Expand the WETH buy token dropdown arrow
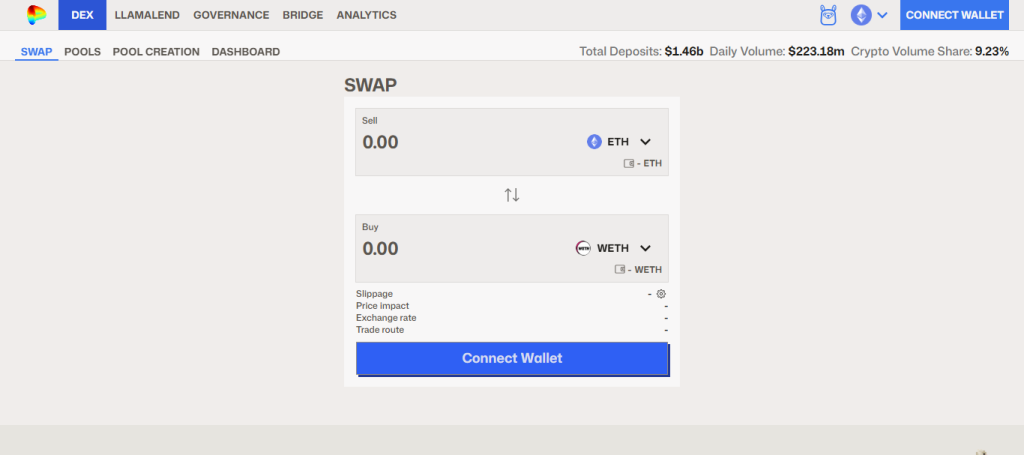The height and width of the screenshot is (455, 1024). tap(645, 248)
